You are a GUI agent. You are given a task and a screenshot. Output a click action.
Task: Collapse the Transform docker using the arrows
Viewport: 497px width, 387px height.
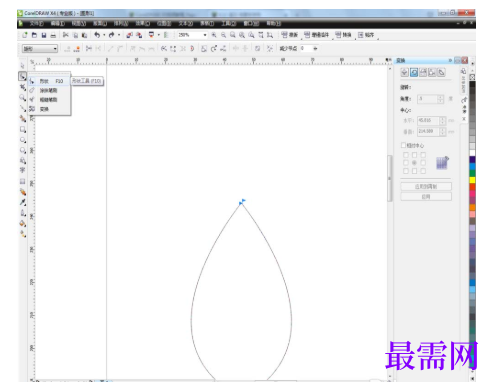pyautogui.click(x=450, y=61)
